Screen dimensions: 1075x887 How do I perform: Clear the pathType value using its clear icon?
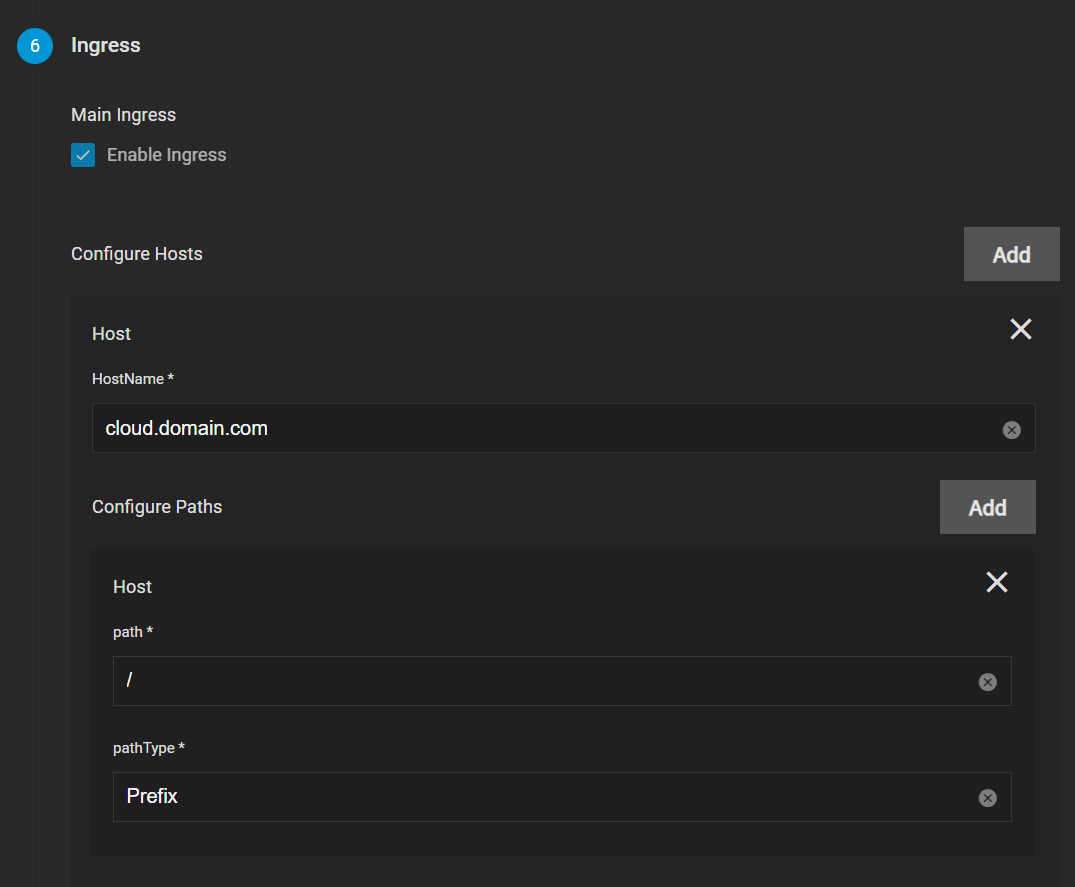[x=987, y=798]
